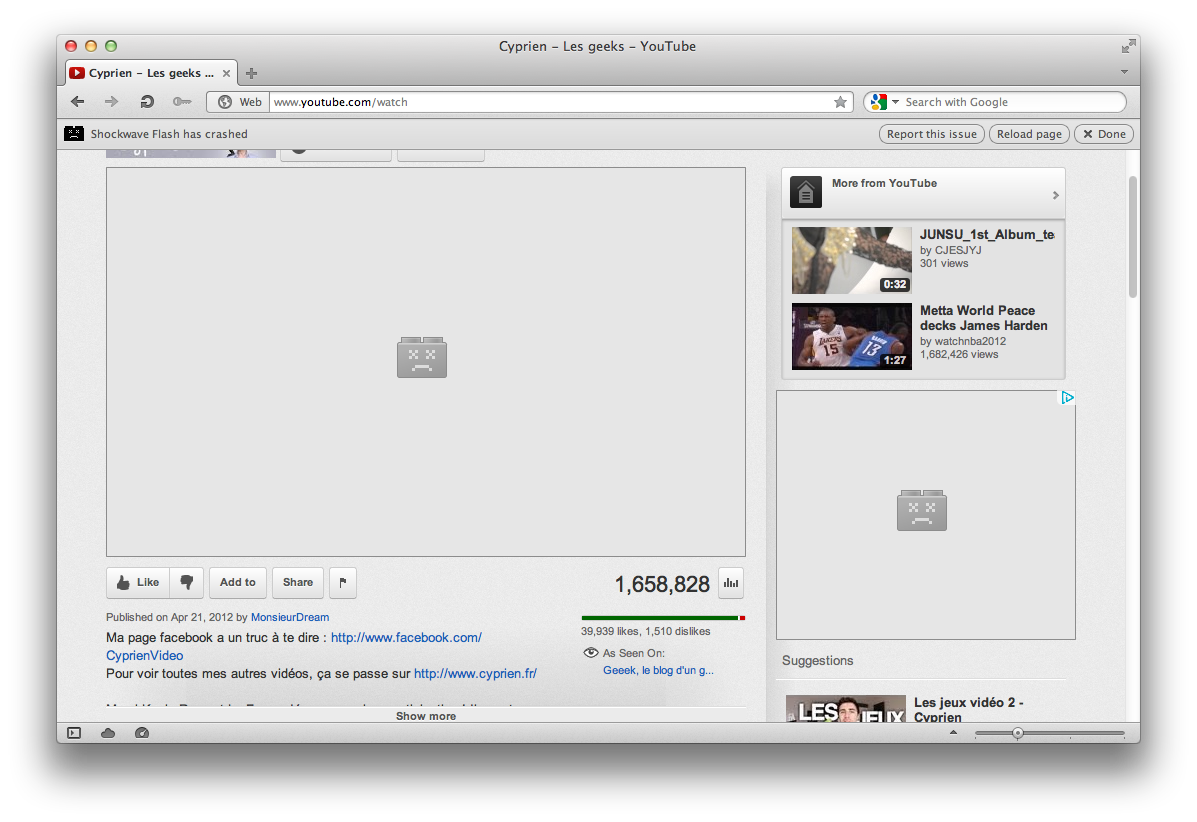Expand description with Show more

[x=425, y=716]
